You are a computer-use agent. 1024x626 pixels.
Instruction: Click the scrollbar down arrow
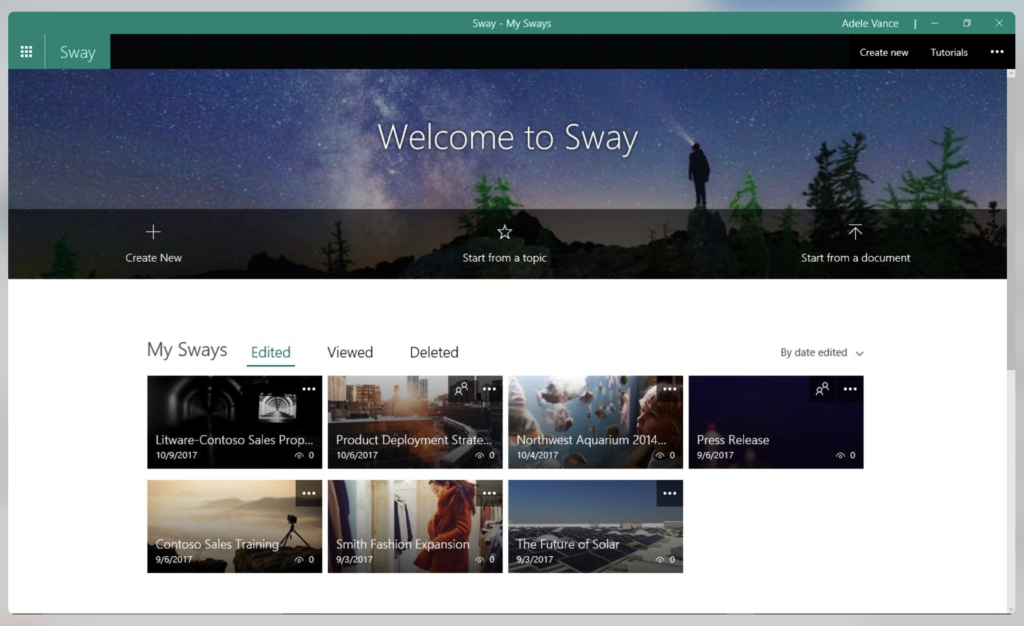click(1011, 609)
